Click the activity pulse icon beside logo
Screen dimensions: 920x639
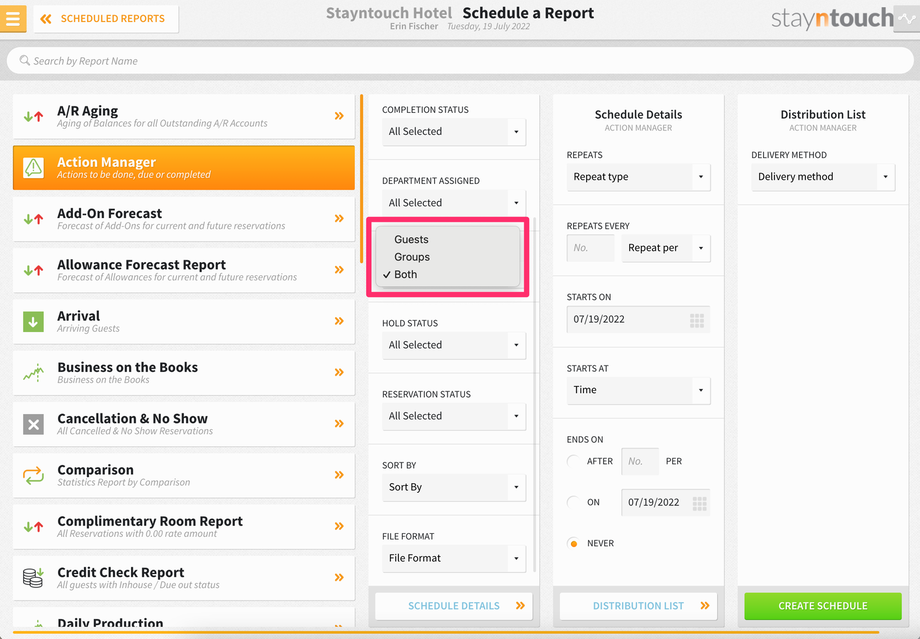pos(907,19)
